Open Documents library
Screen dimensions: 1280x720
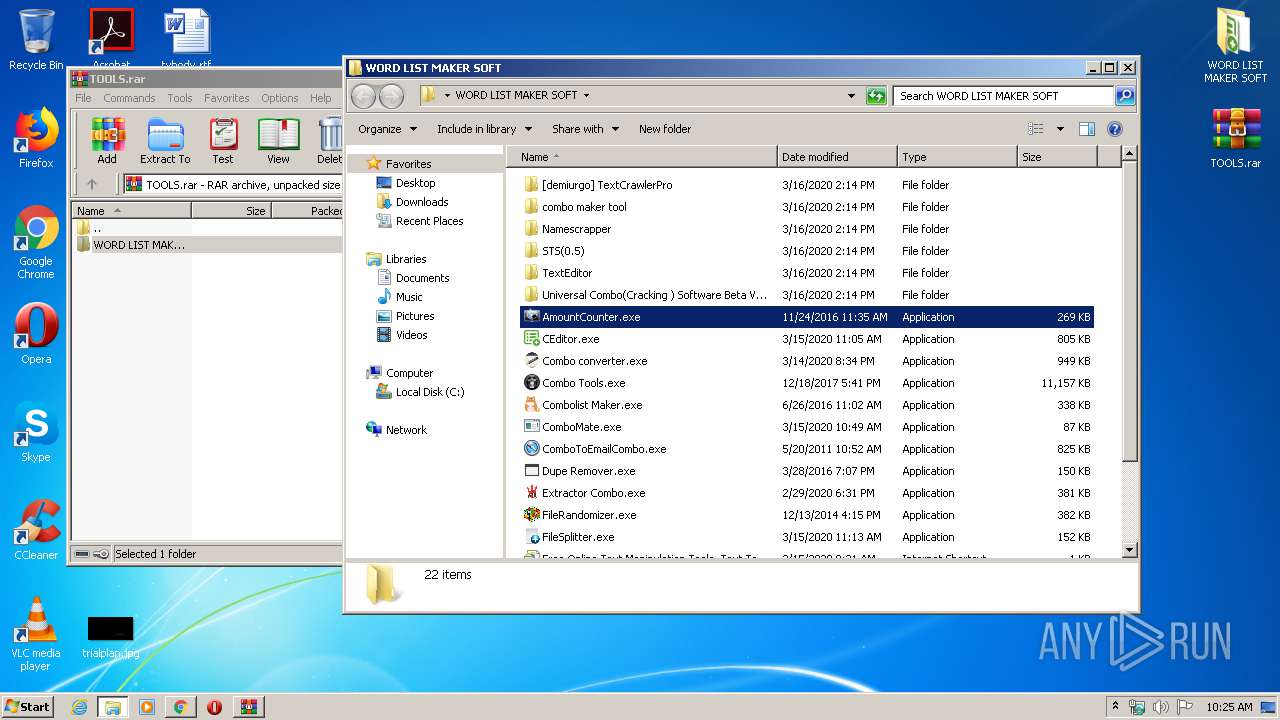[x=422, y=278]
